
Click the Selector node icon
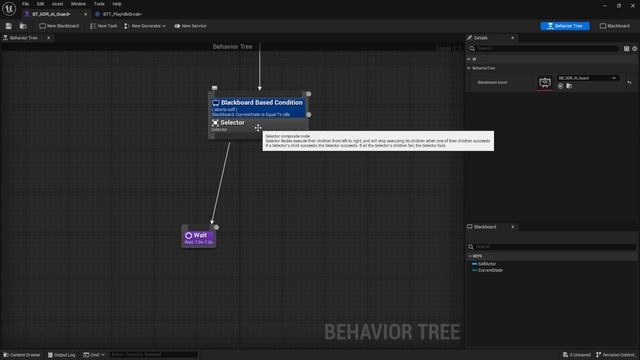[215, 123]
